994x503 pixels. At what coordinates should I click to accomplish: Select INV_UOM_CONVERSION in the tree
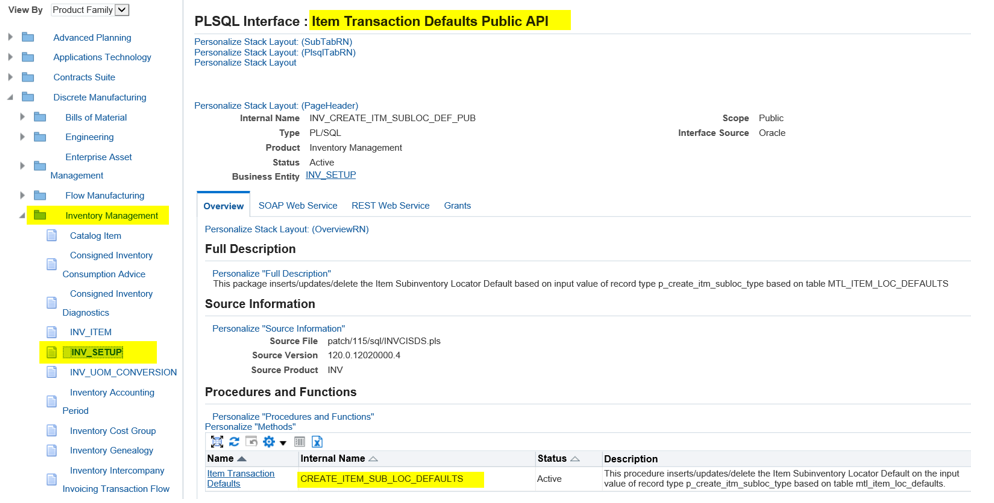point(123,373)
